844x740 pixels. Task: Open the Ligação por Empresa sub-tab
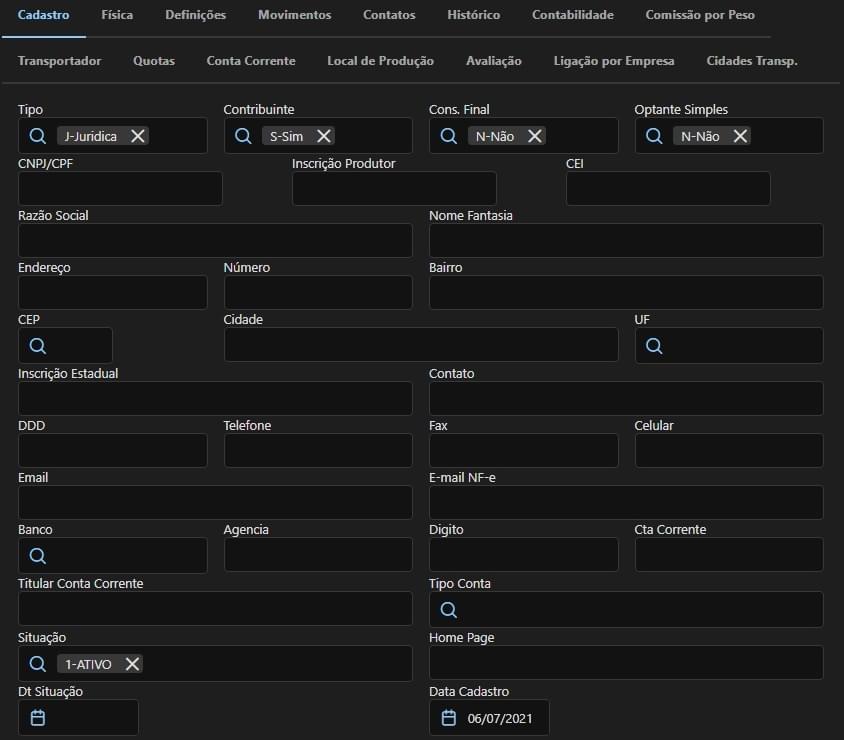[x=614, y=61]
